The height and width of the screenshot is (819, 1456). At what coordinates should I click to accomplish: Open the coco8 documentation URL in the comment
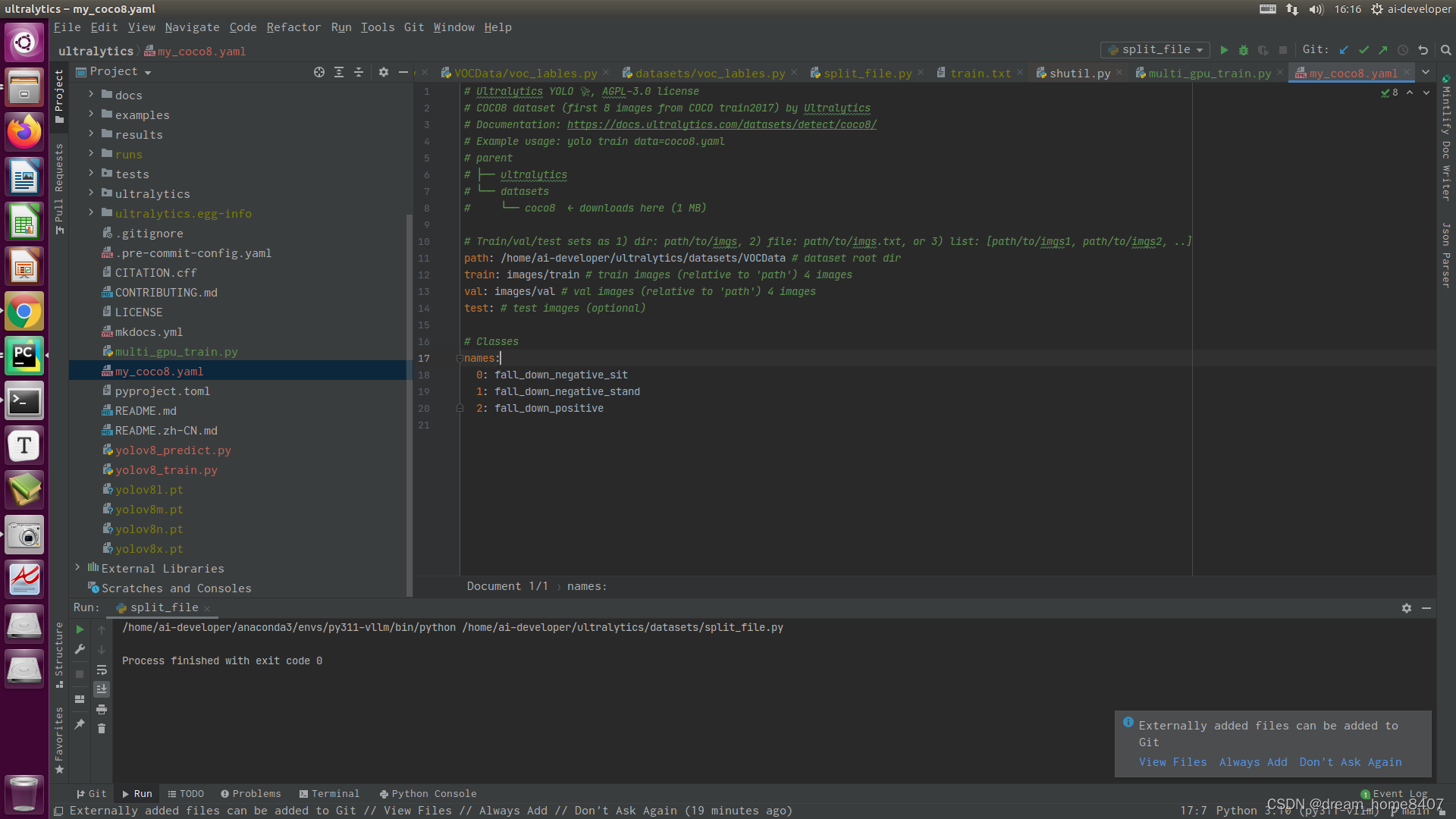721,125
